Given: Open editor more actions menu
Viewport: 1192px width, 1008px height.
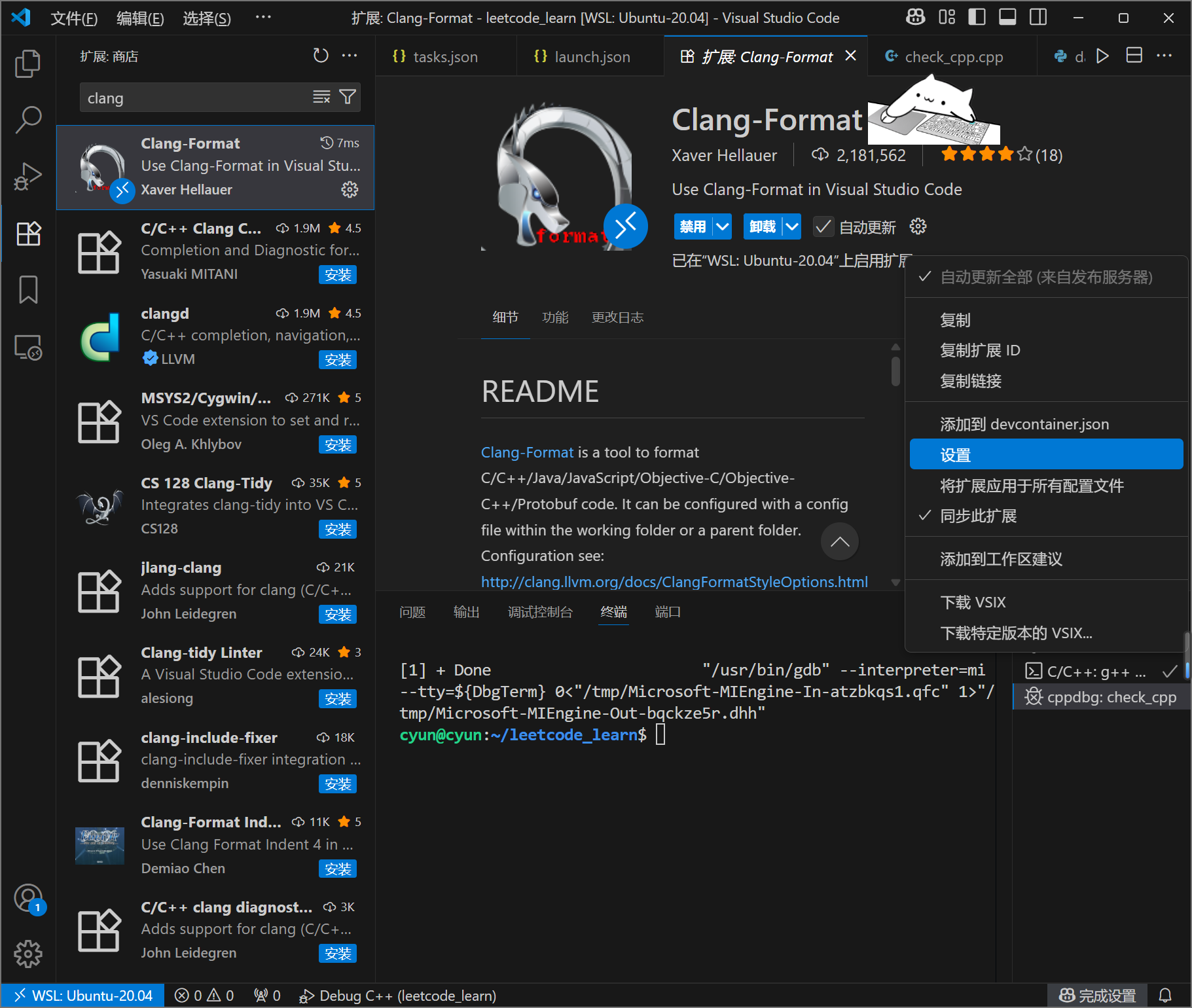Looking at the screenshot, I should tap(1165, 56).
